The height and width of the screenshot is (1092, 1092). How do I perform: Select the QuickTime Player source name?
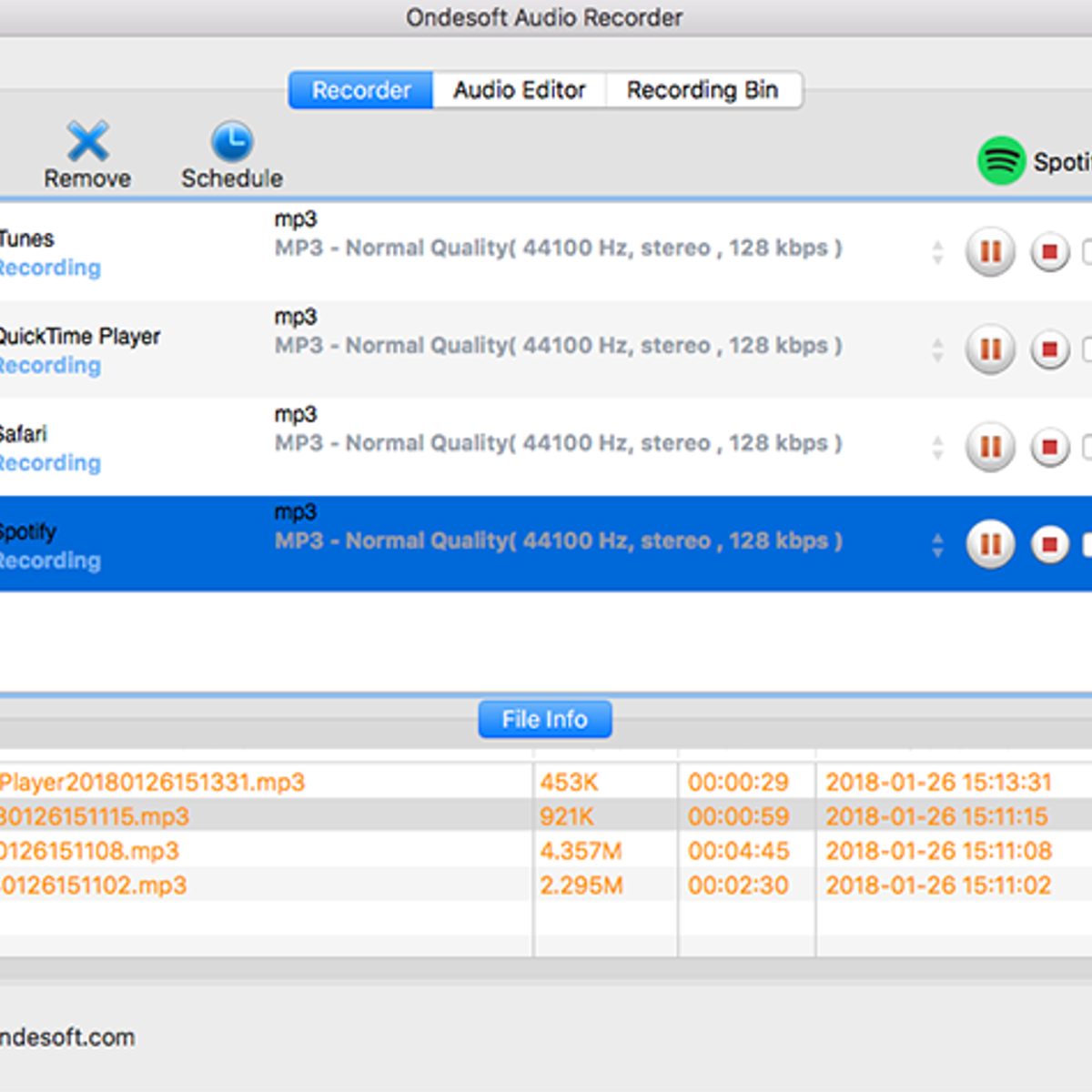(x=80, y=336)
